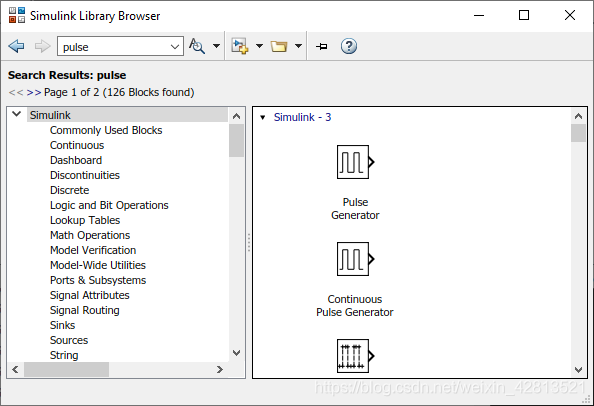Select the Signal Attributes library
This screenshot has width=594, height=406.
(90, 295)
